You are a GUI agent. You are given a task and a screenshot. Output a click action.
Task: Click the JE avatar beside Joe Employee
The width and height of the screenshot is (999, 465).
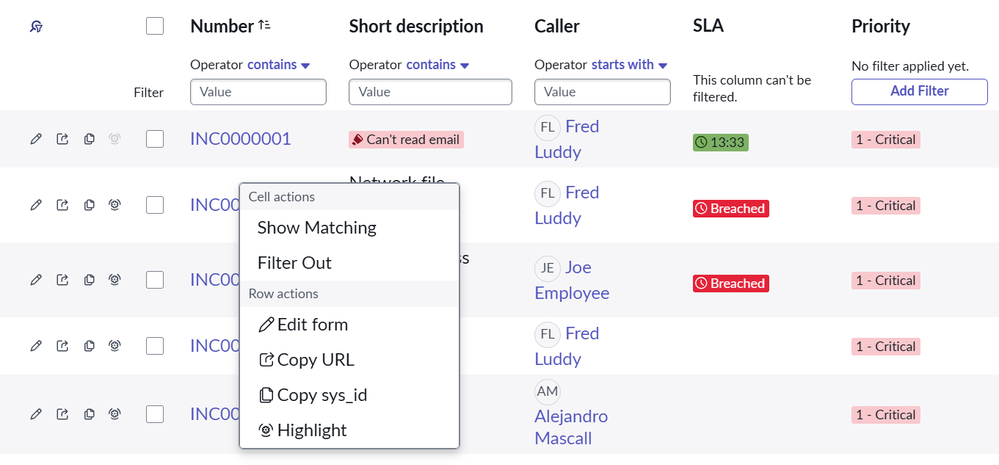point(547,268)
